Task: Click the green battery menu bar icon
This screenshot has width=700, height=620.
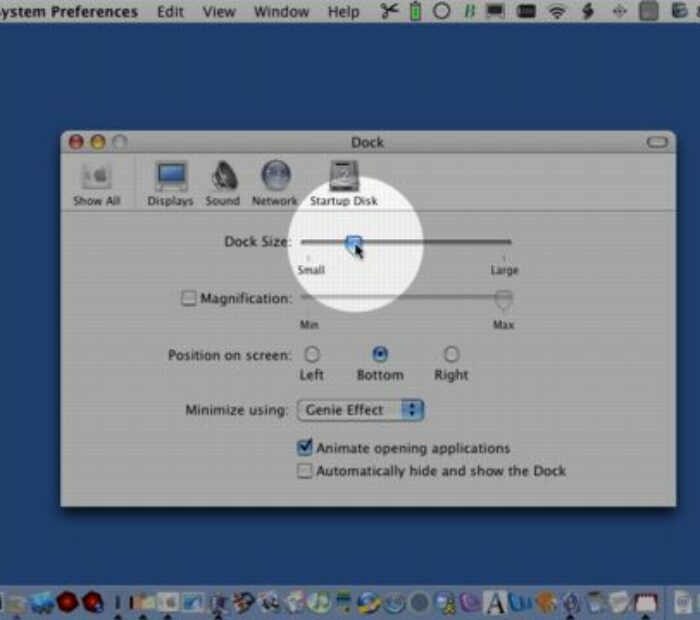Action: click(415, 11)
